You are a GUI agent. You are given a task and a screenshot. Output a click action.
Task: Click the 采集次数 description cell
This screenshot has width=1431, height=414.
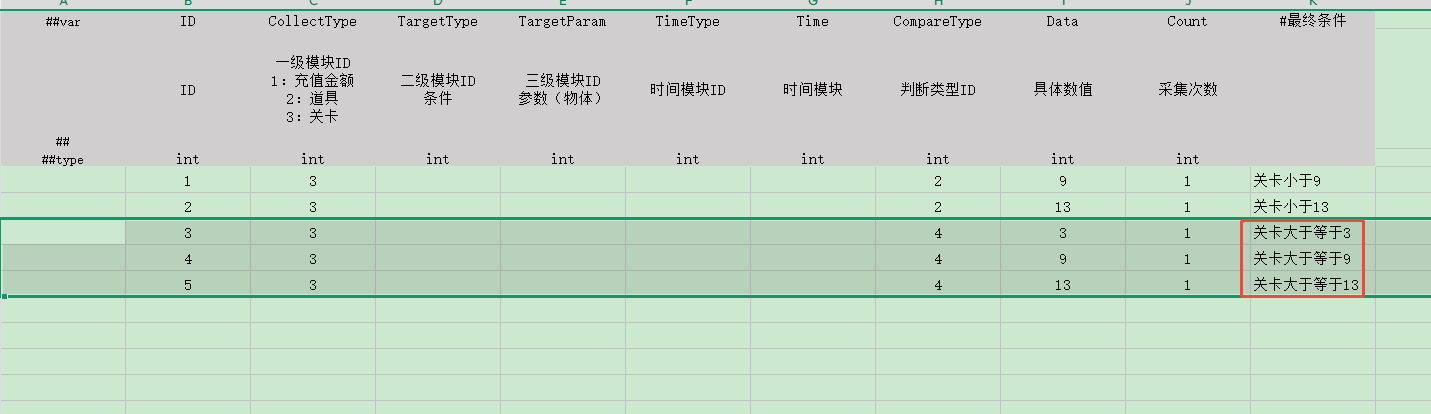click(1187, 90)
